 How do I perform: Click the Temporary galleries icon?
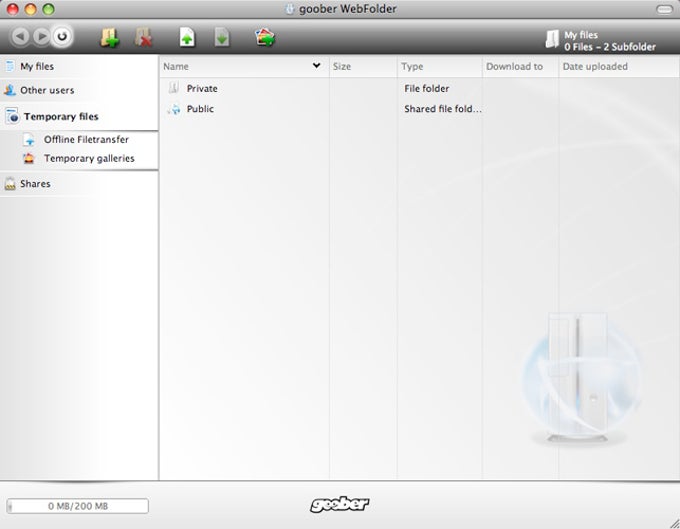(x=29, y=158)
